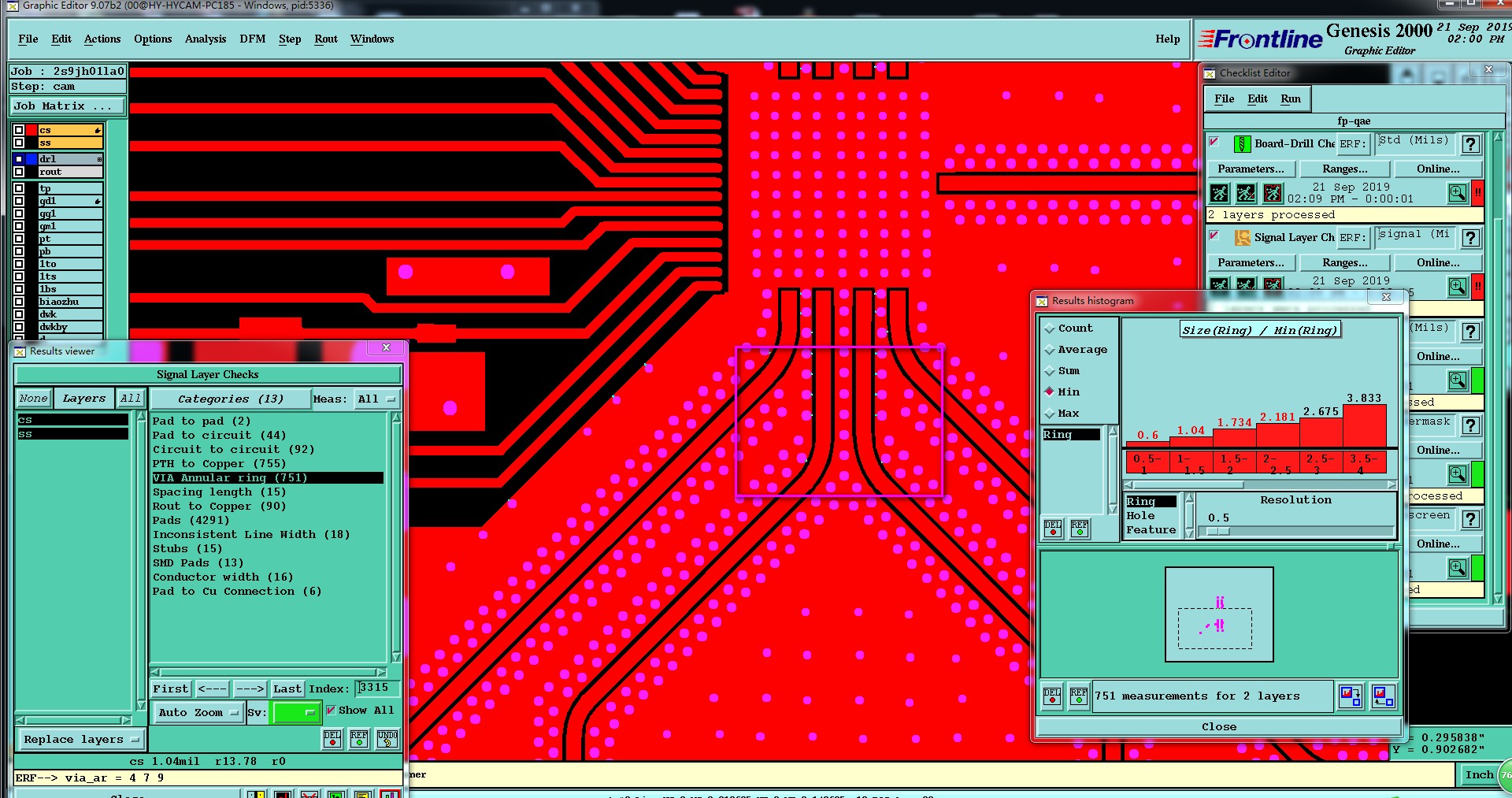Toggle display box of the drl layer
Image resolution: width=1512 pixels, height=798 pixels.
pos(19,159)
